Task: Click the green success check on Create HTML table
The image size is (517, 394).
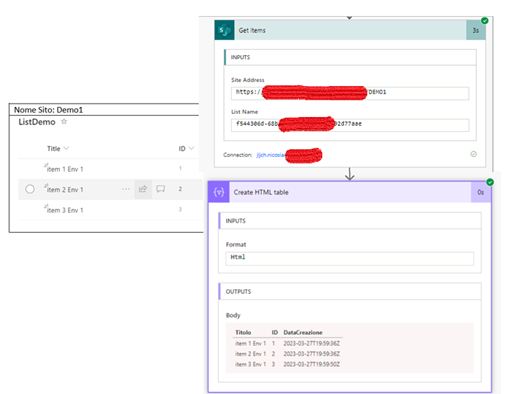Action: pos(490,182)
